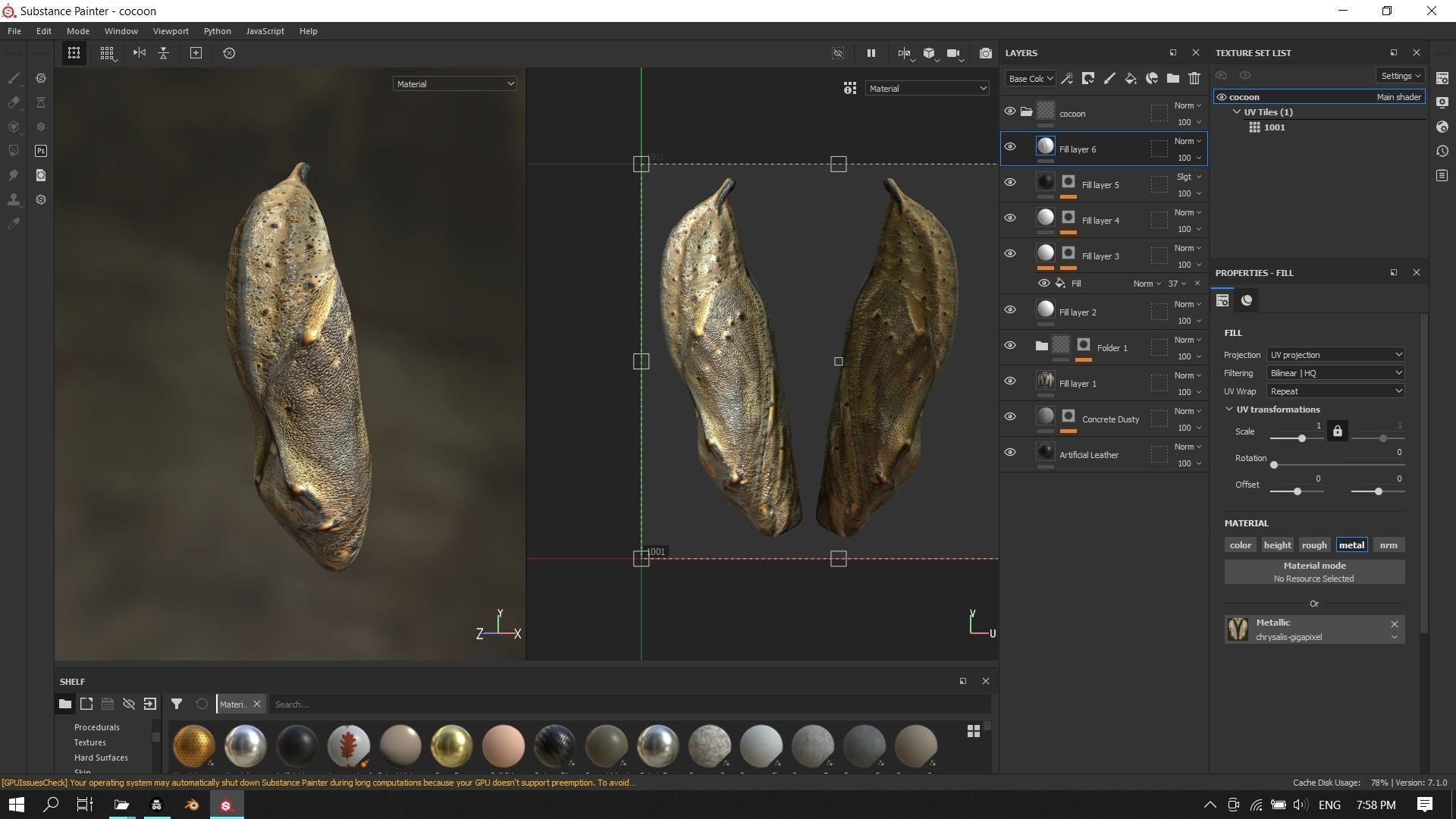
Task: Select the Eraser tool
Action: [14, 102]
